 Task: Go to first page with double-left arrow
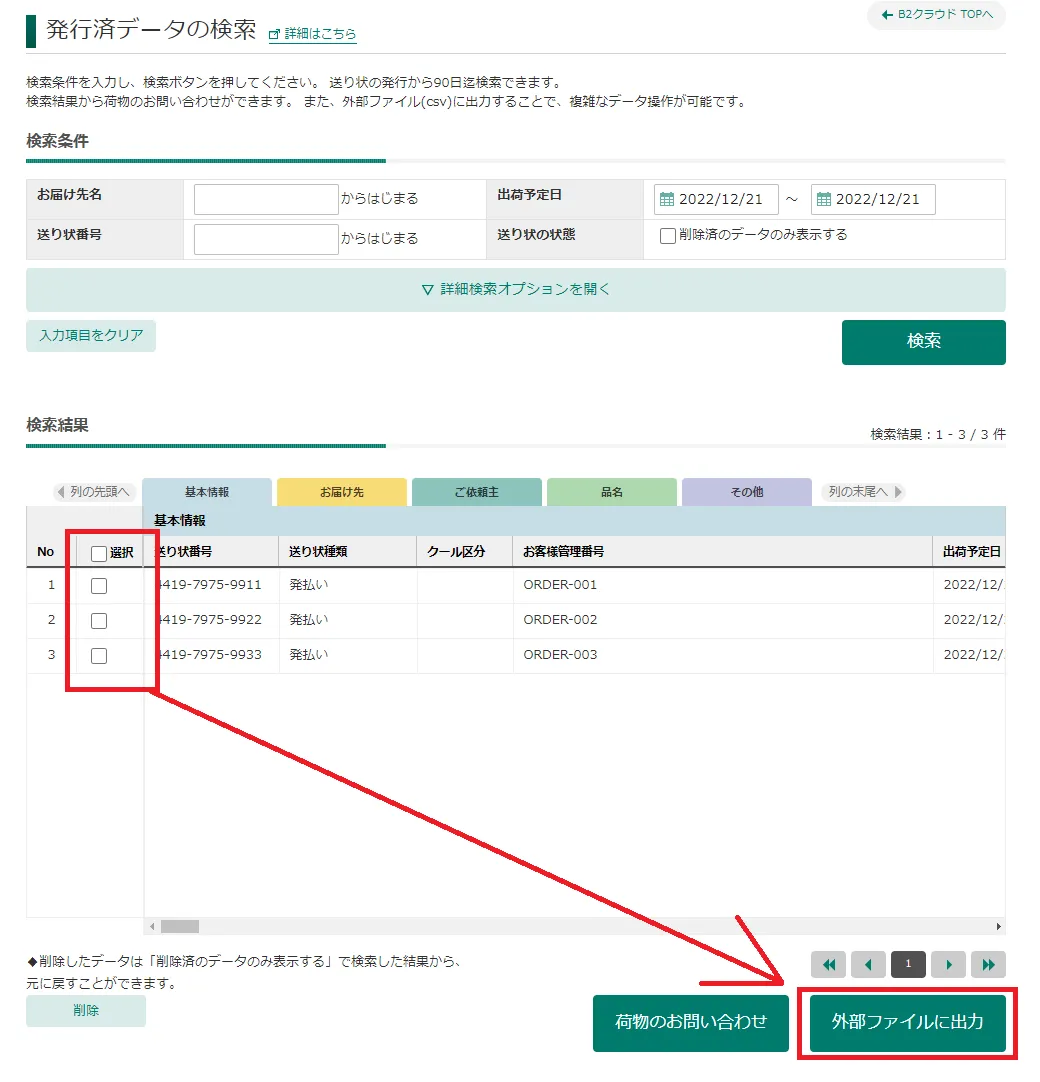point(829,964)
